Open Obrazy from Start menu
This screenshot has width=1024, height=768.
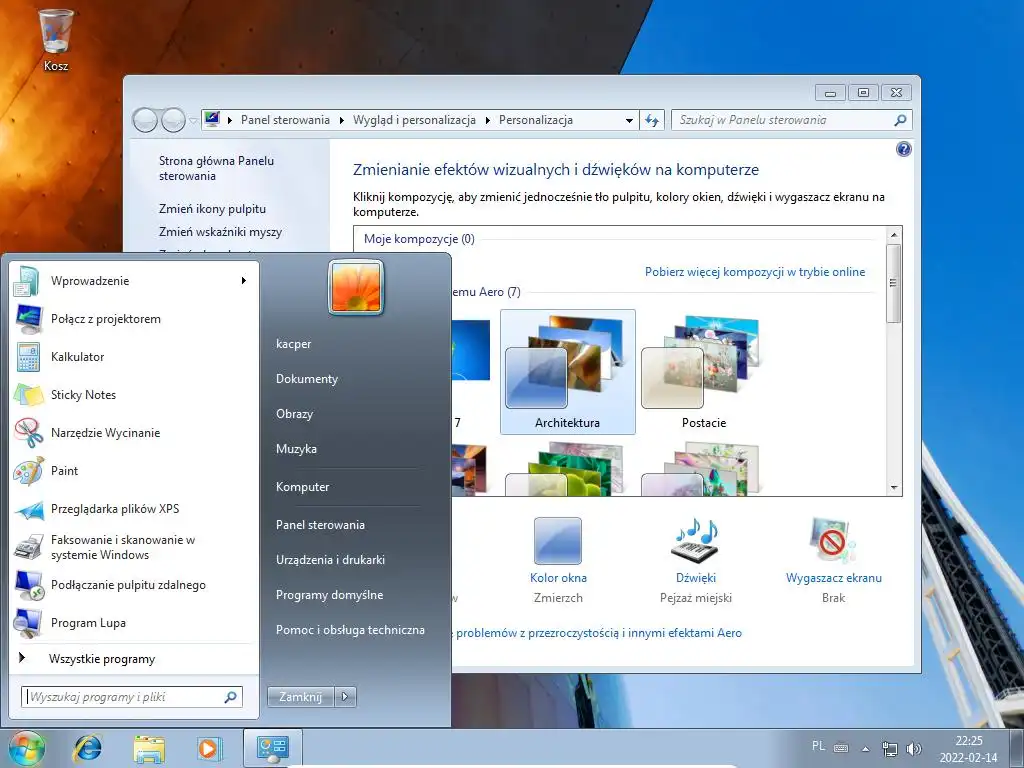294,414
